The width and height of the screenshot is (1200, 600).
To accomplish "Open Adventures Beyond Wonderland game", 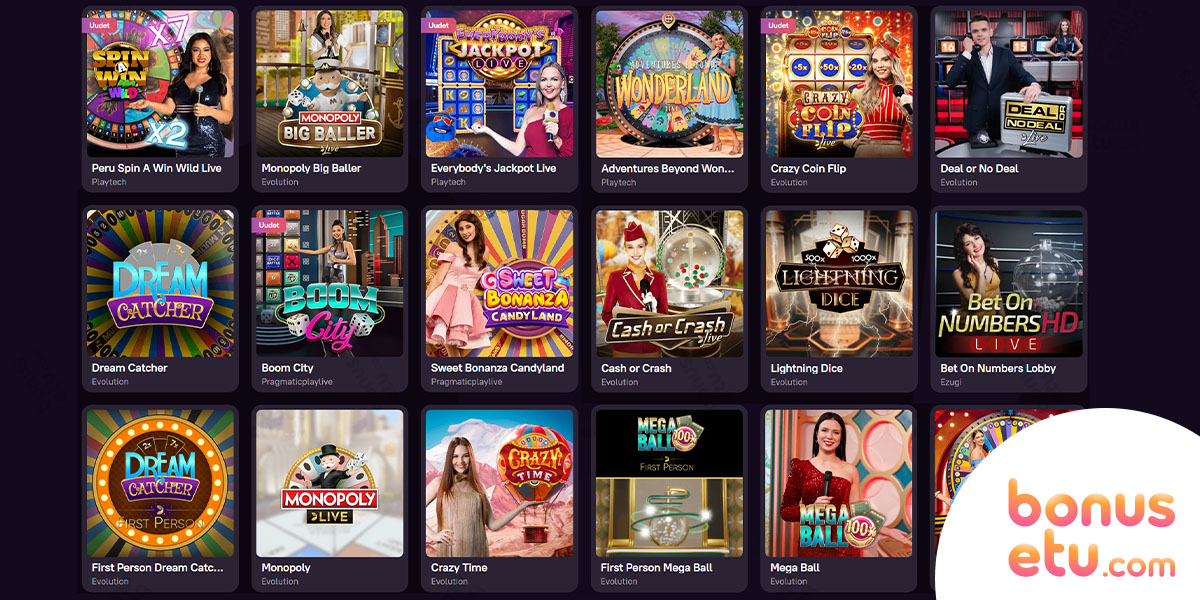I will pyautogui.click(x=670, y=84).
